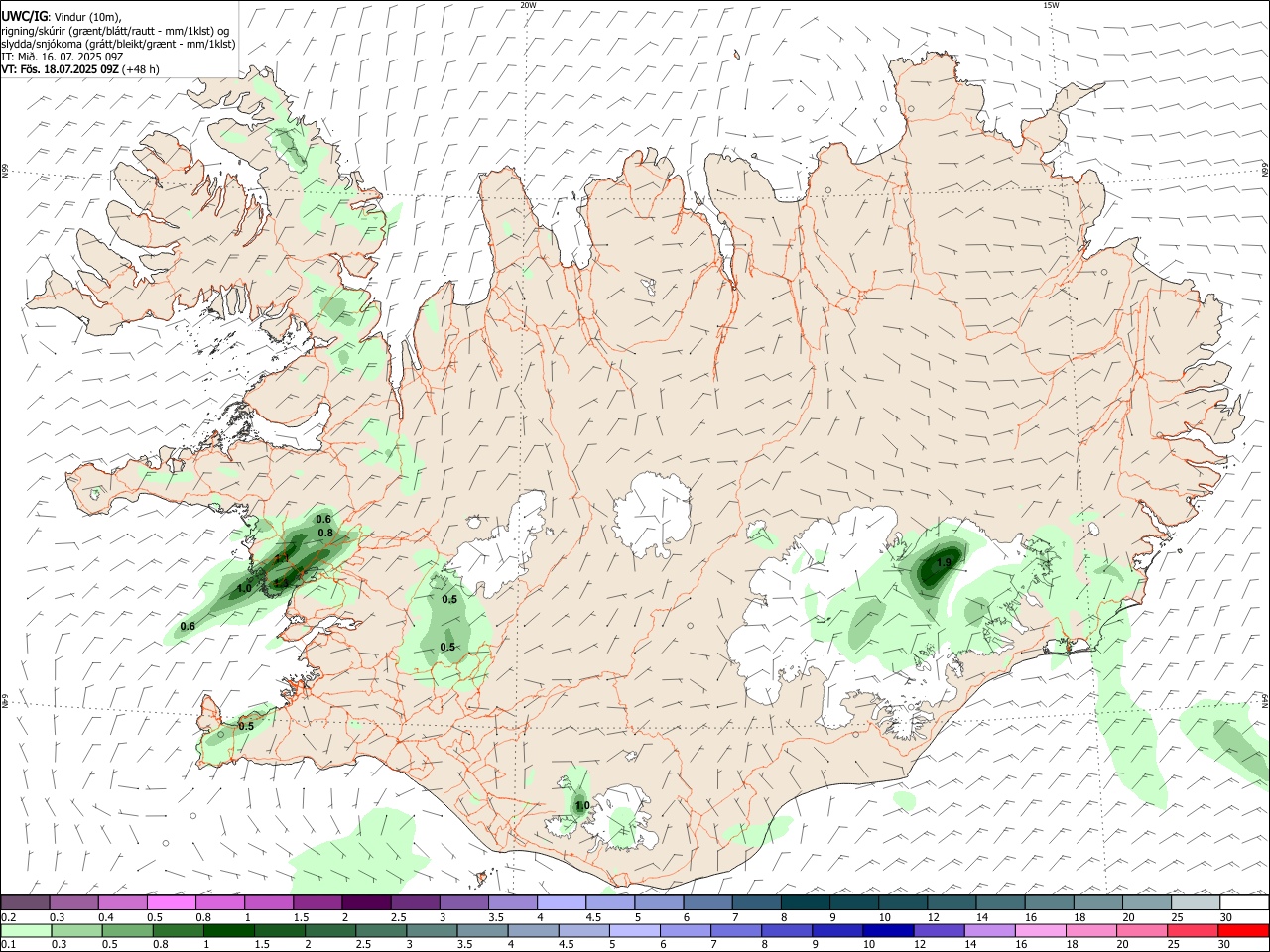Pick the lower-row swatch labeled 0.8
The image size is (1270, 952).
tap(179, 930)
